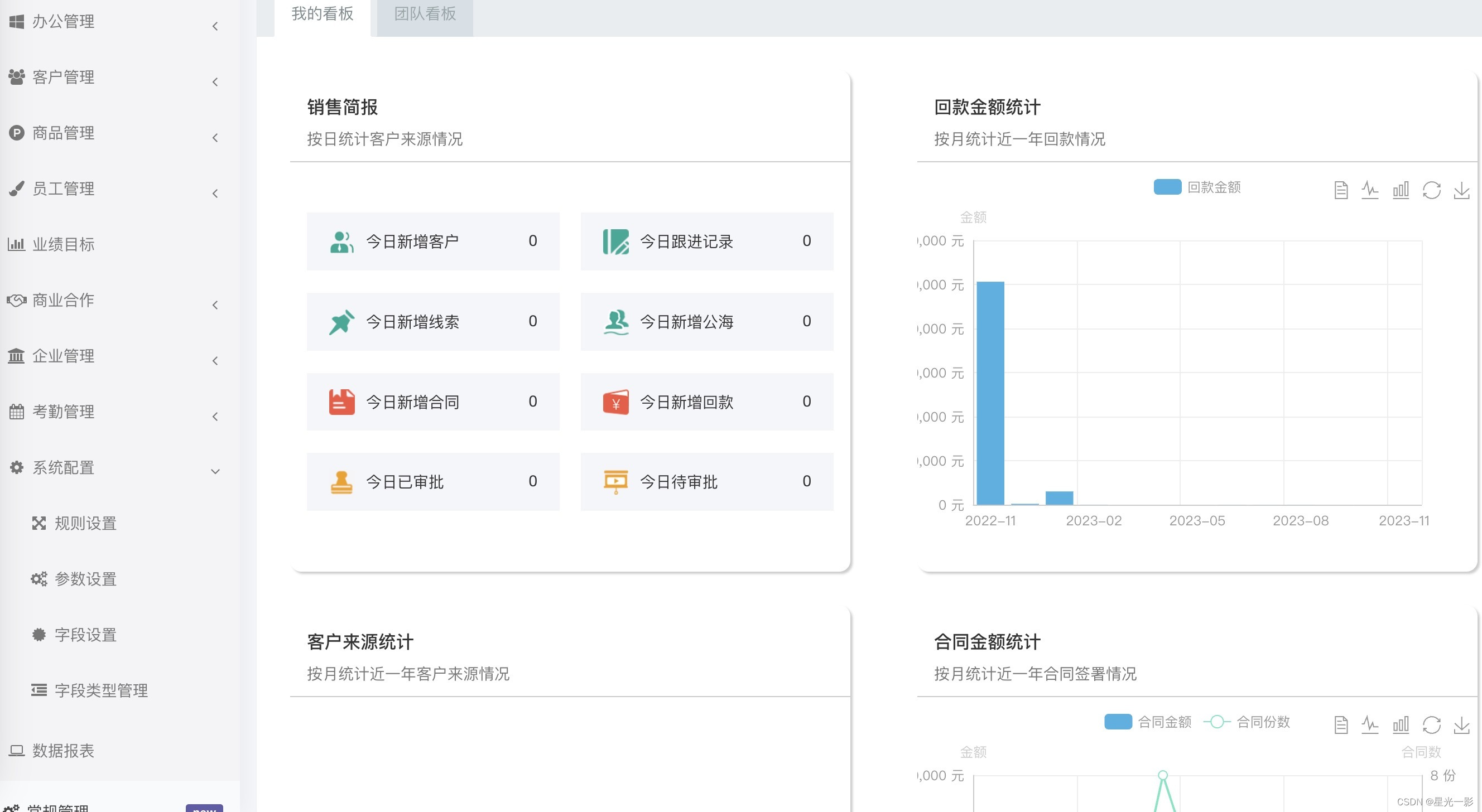Switch to the 团队看板 tab
Image resolution: width=1482 pixels, height=812 pixels.
point(425,14)
